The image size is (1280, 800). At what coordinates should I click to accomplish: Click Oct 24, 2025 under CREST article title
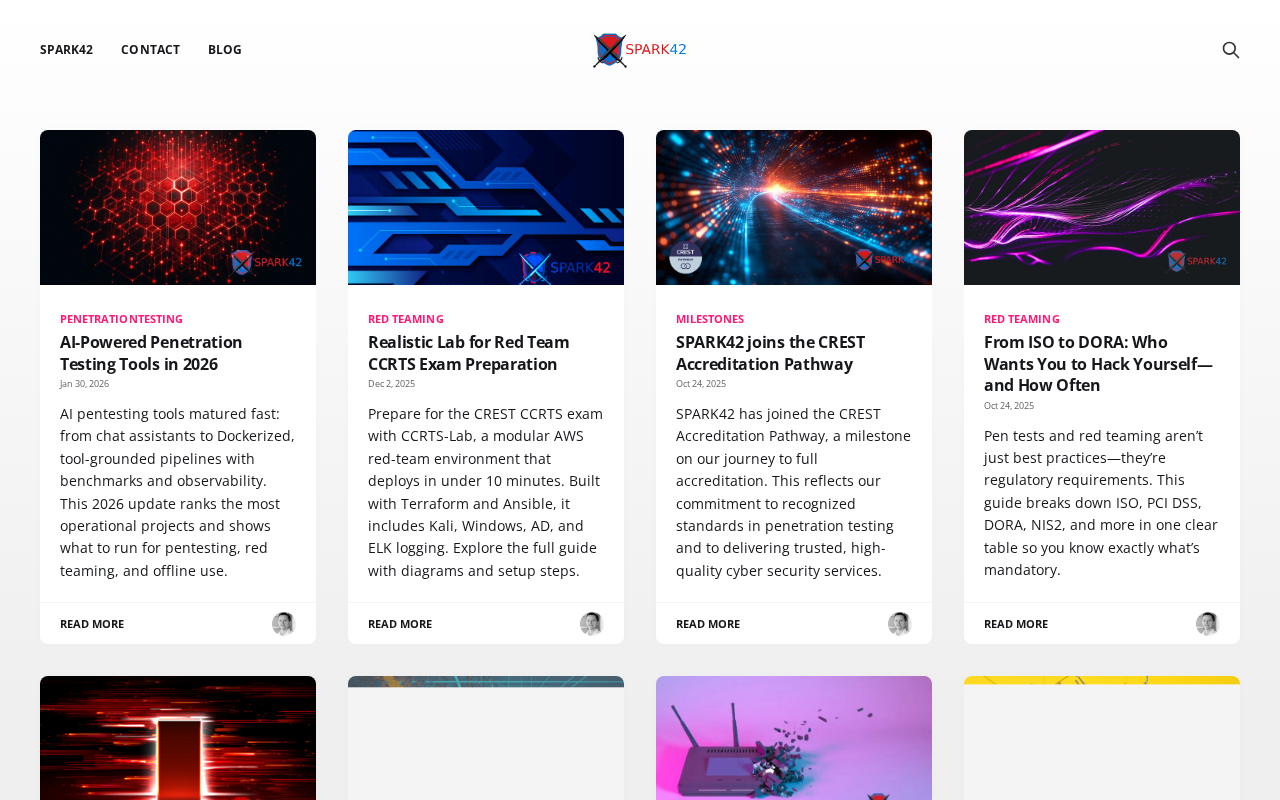pyautogui.click(x=701, y=384)
